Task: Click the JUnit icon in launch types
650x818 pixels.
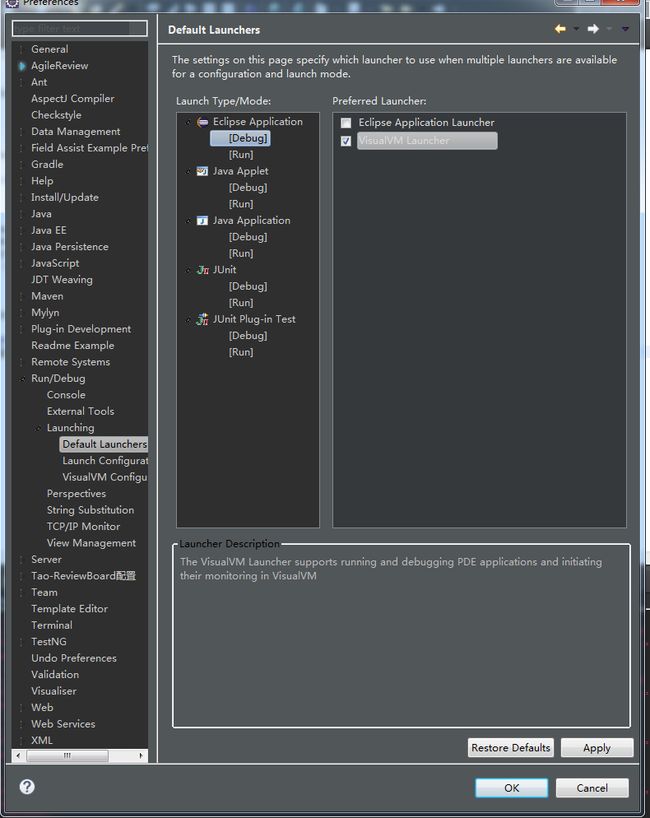Action: (x=202, y=270)
